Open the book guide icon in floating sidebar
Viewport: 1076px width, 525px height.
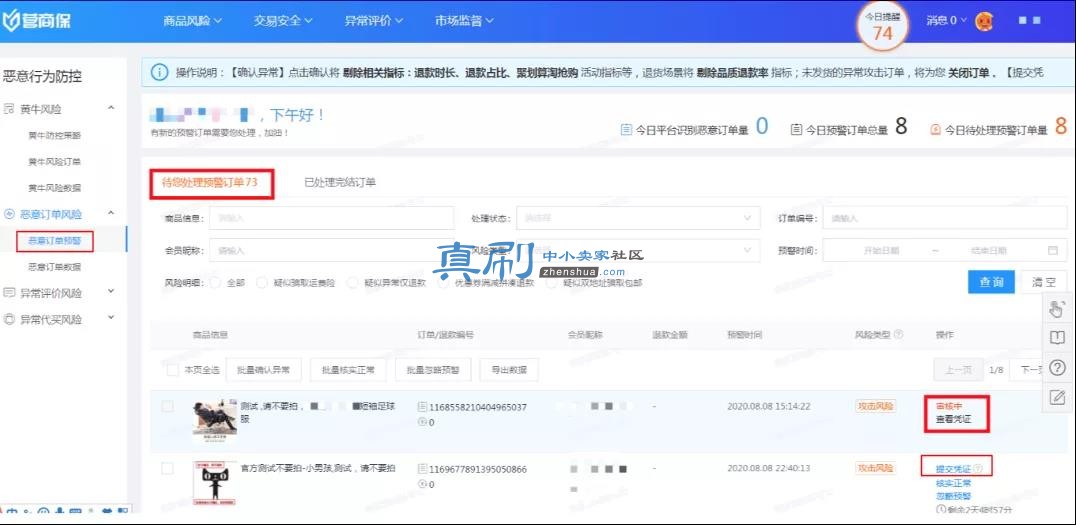(x=1057, y=338)
